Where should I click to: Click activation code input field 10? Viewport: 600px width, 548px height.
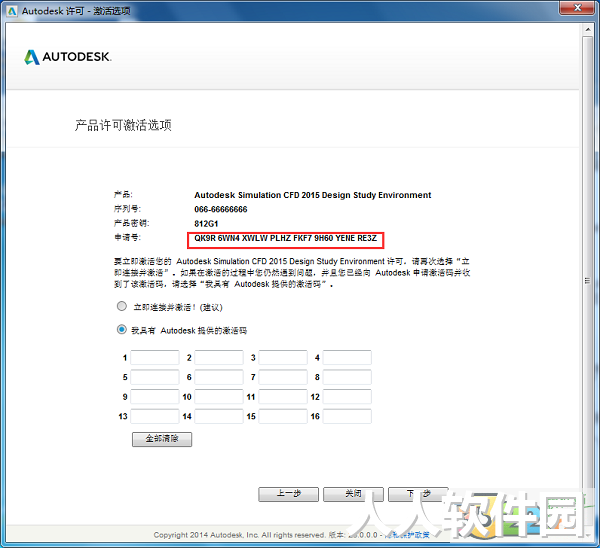click(219, 396)
